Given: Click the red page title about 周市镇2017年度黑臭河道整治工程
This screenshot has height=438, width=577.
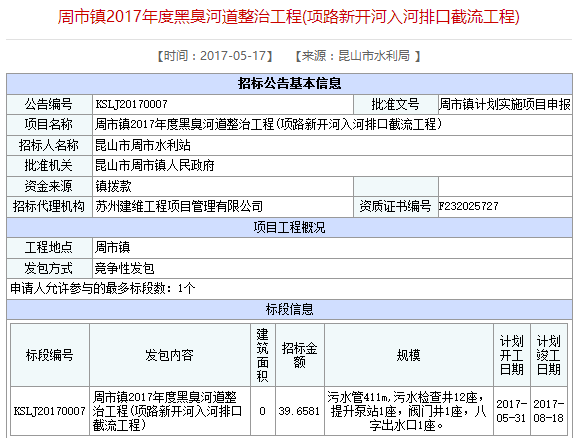Looking at the screenshot, I should pos(288,17).
